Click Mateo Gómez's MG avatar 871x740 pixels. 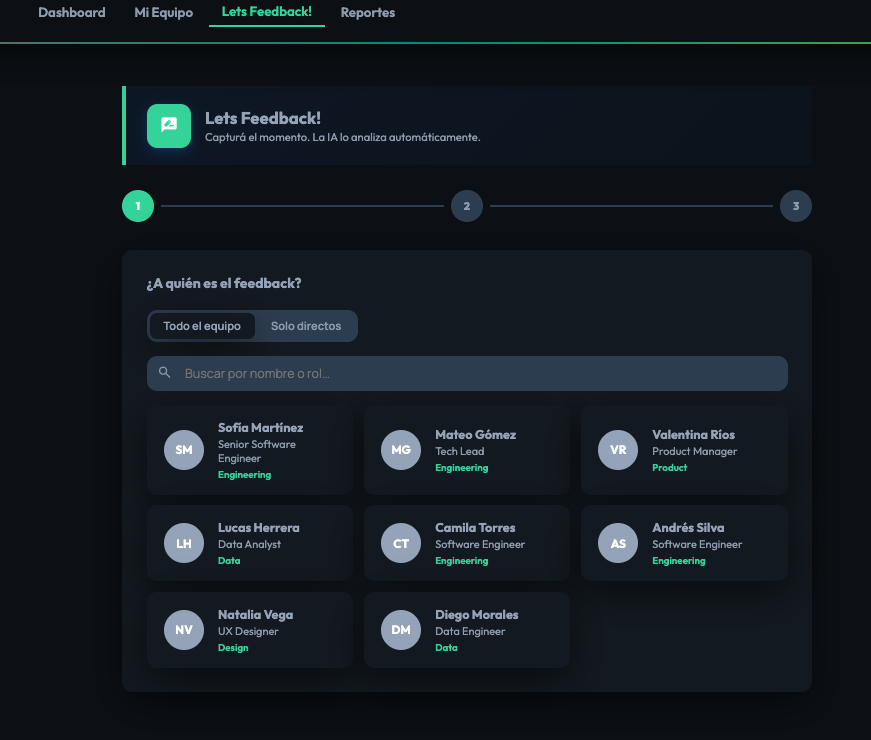coord(400,450)
